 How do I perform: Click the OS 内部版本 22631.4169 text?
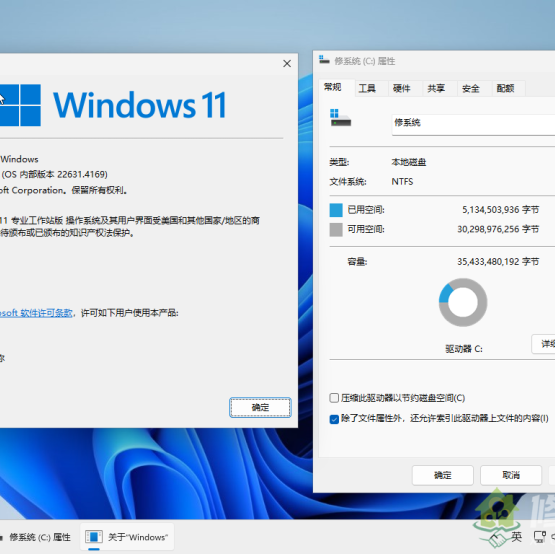(54, 174)
